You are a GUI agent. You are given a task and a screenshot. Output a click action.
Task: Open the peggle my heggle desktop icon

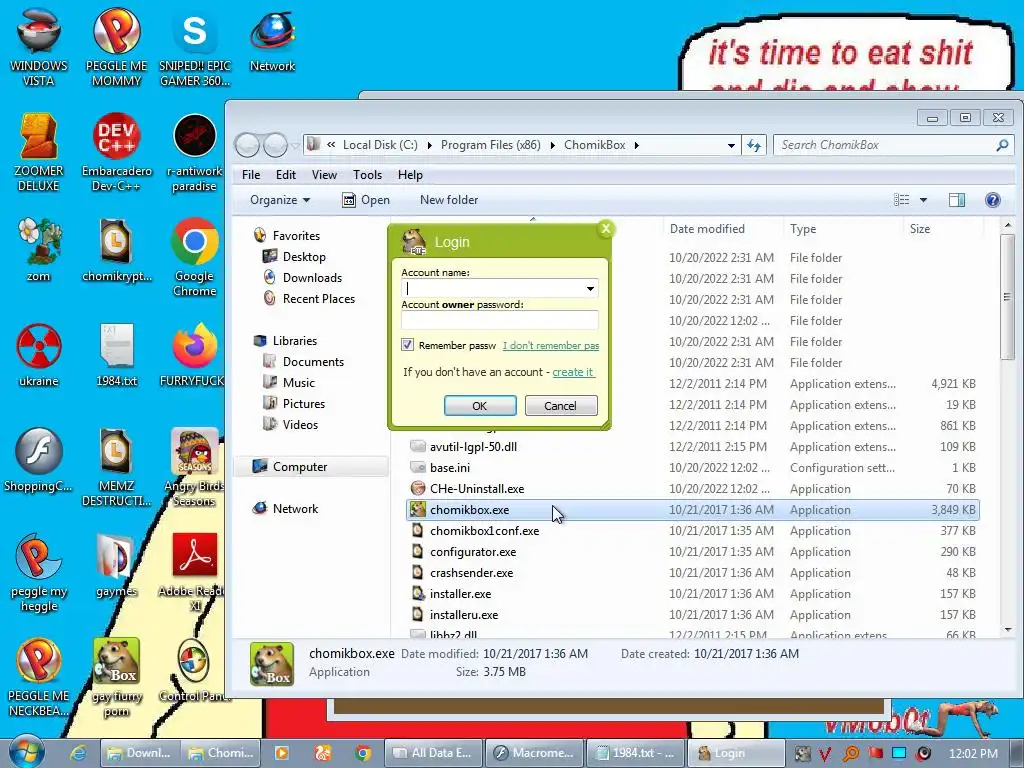pyautogui.click(x=39, y=572)
